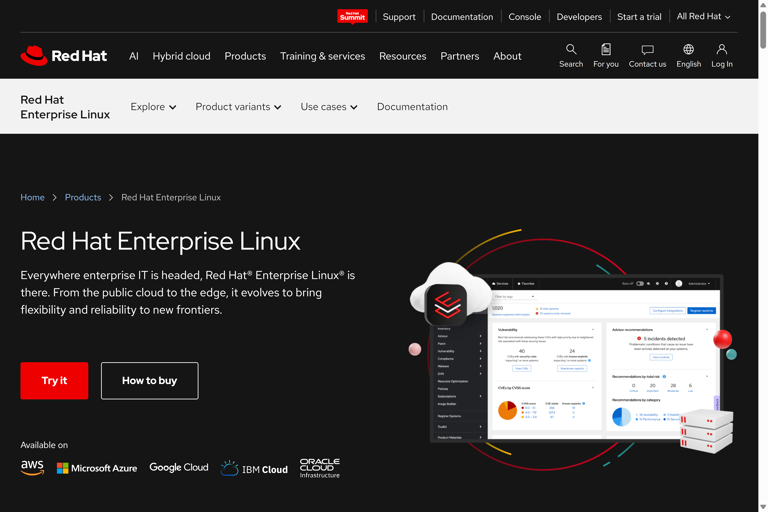Expand the Product variants dropdown
Screen dimensions: 768x512
tap(238, 107)
